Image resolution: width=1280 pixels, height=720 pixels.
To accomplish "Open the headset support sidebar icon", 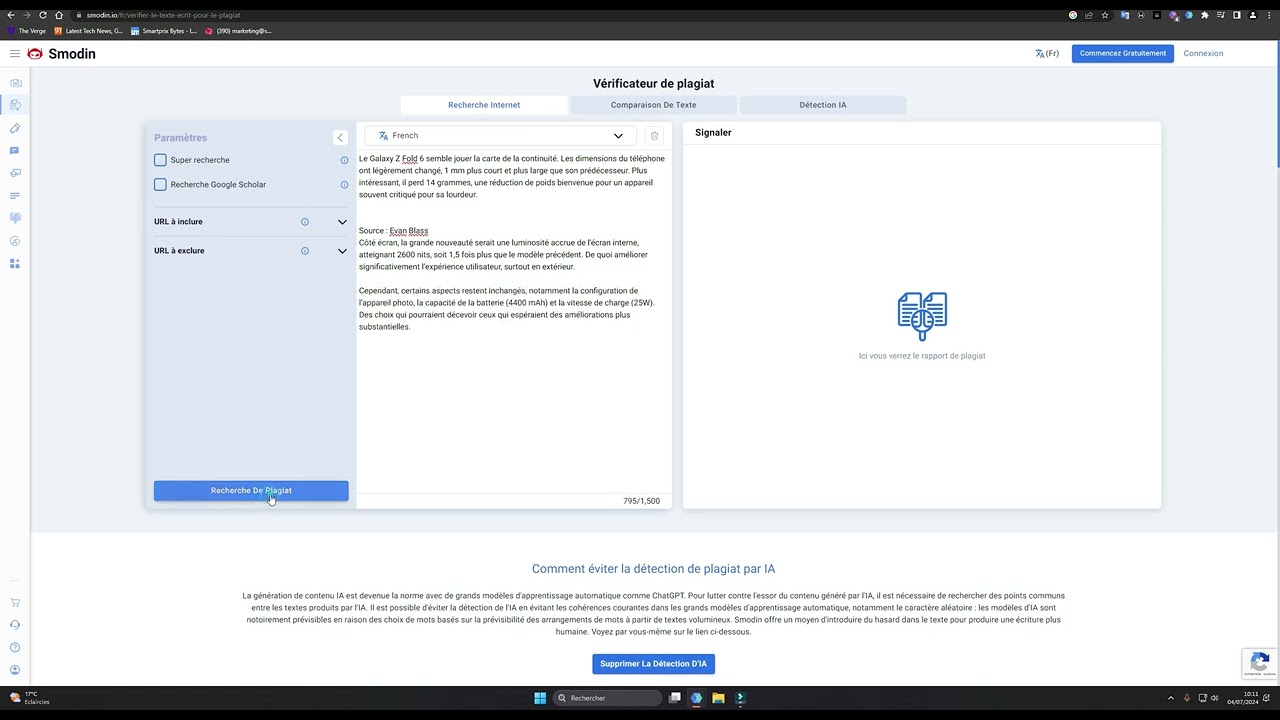I will tap(15, 625).
